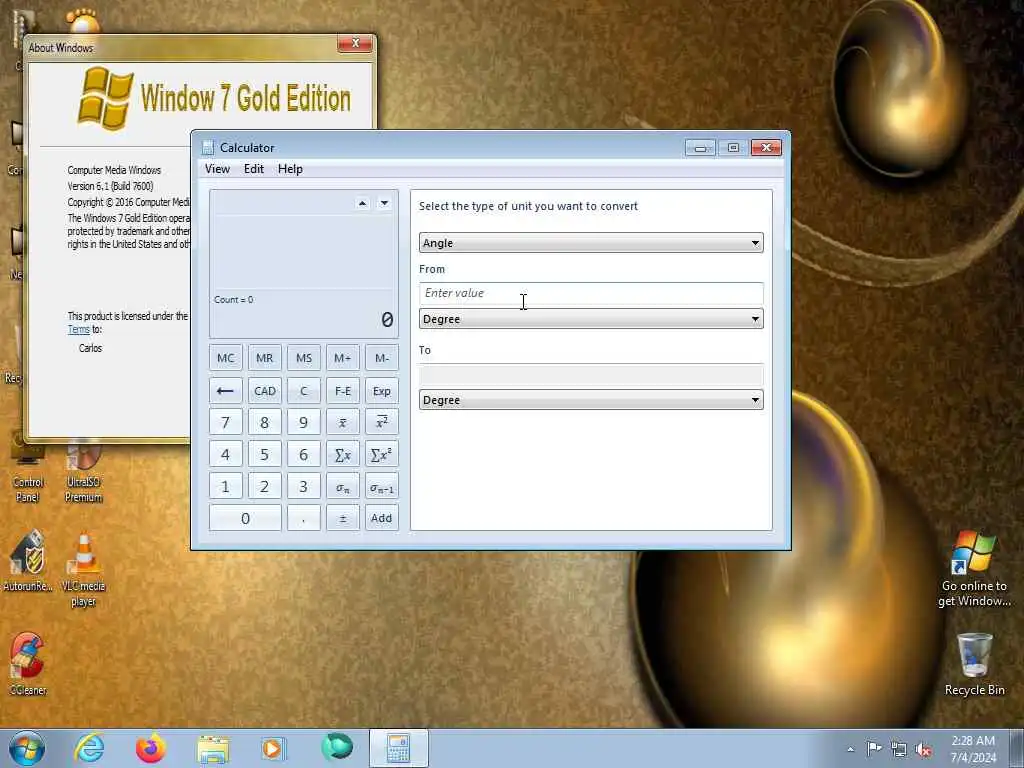Click the green globe taskbar icon
The image size is (1024, 768).
(x=337, y=747)
